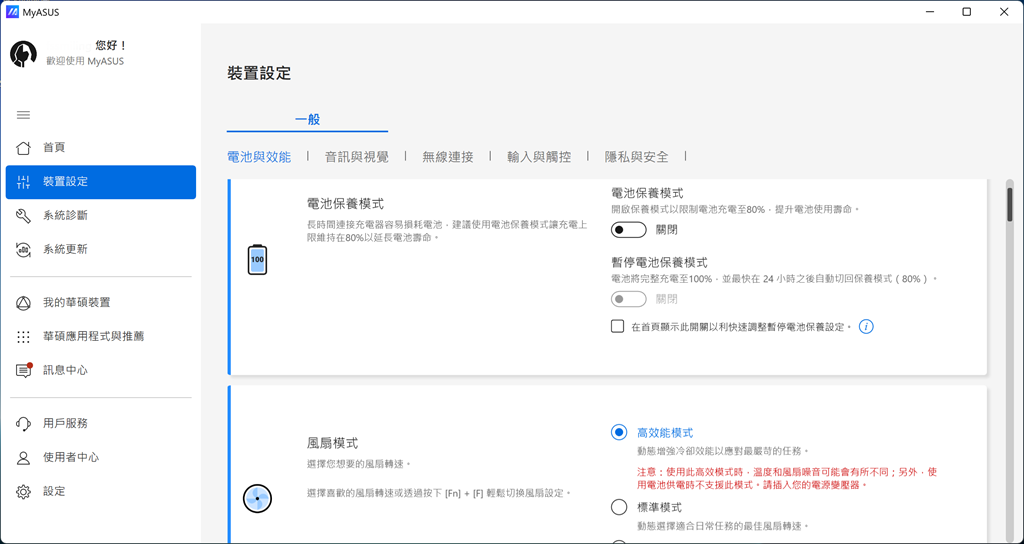
Task: Open 華碩應用程式與推薦 grid icon
Action: [x=24, y=337]
